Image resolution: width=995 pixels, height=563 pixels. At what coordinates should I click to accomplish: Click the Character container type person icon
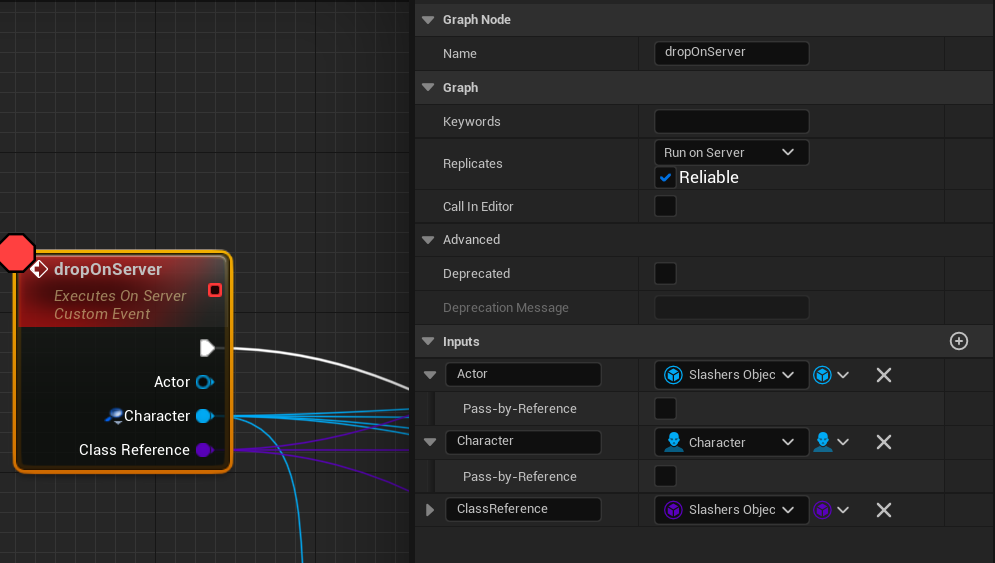822,442
